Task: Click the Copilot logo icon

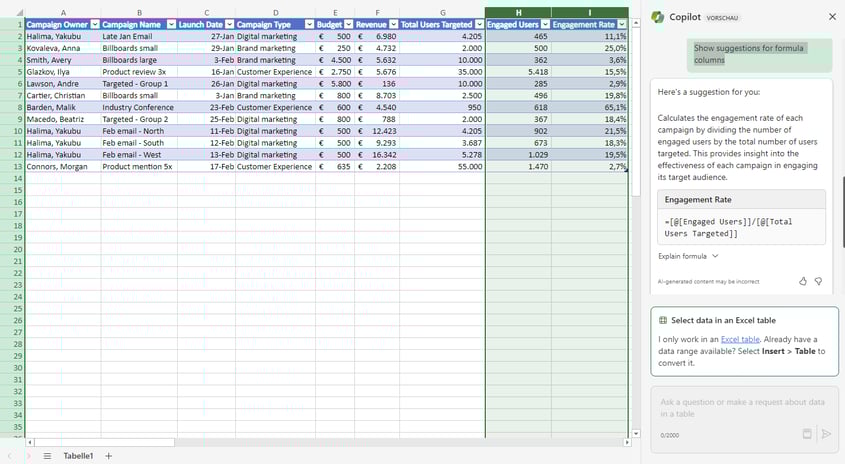Action: pyautogui.click(x=657, y=17)
